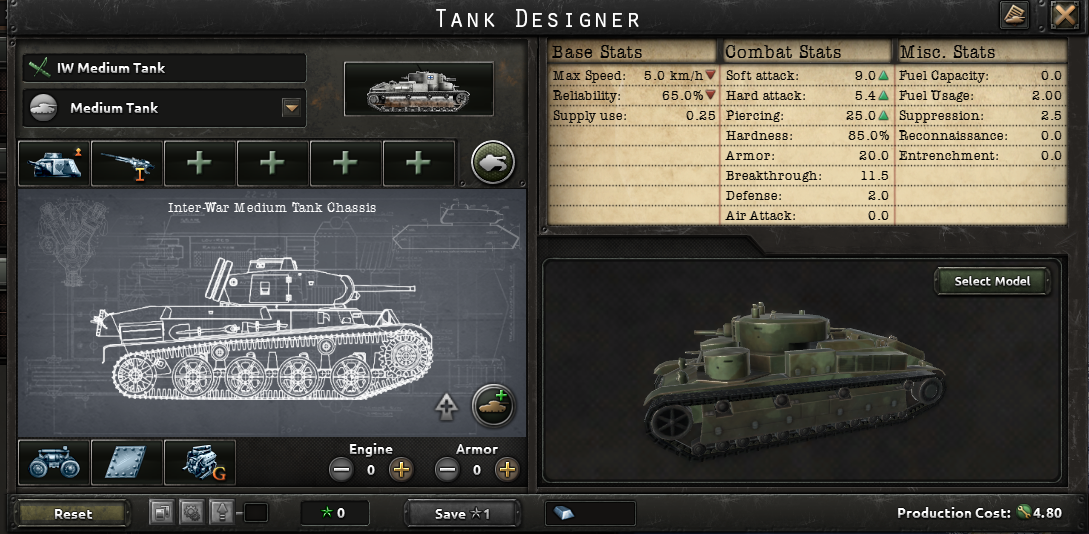
Task: Open the tank icon picker thumbnail
Action: (x=419, y=89)
